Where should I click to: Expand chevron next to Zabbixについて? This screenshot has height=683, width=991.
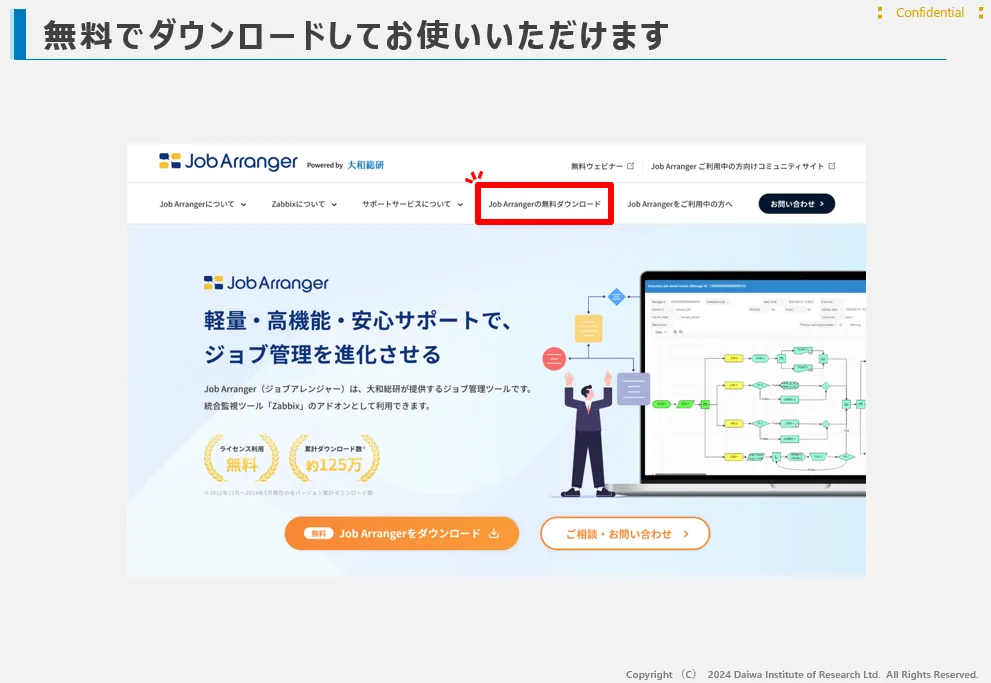pos(334,205)
